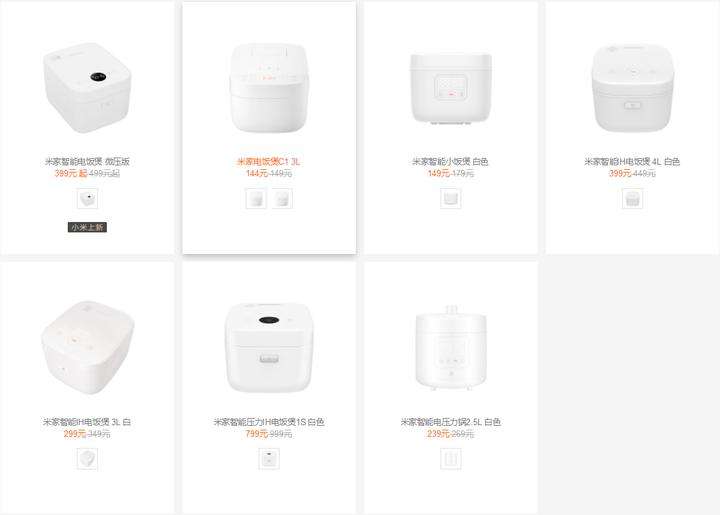Select variant thumbnail under 微压版 rice cooker
This screenshot has width=720, height=515.
pos(87,199)
